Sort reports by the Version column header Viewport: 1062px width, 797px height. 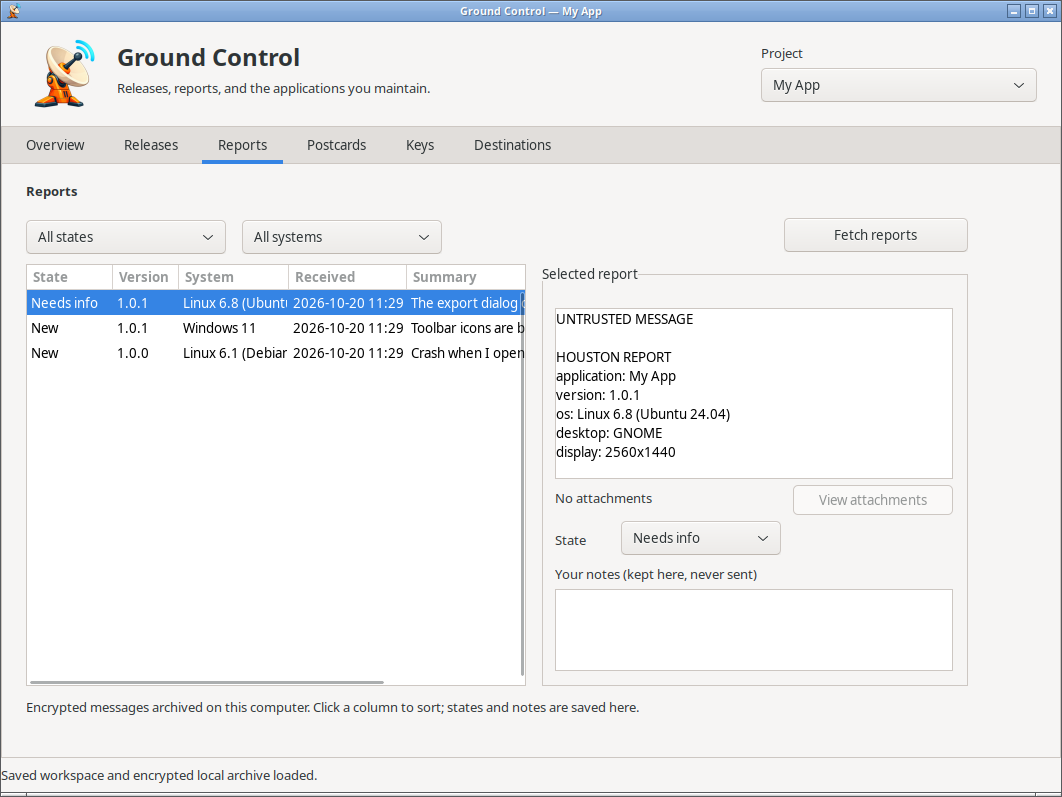coord(145,277)
